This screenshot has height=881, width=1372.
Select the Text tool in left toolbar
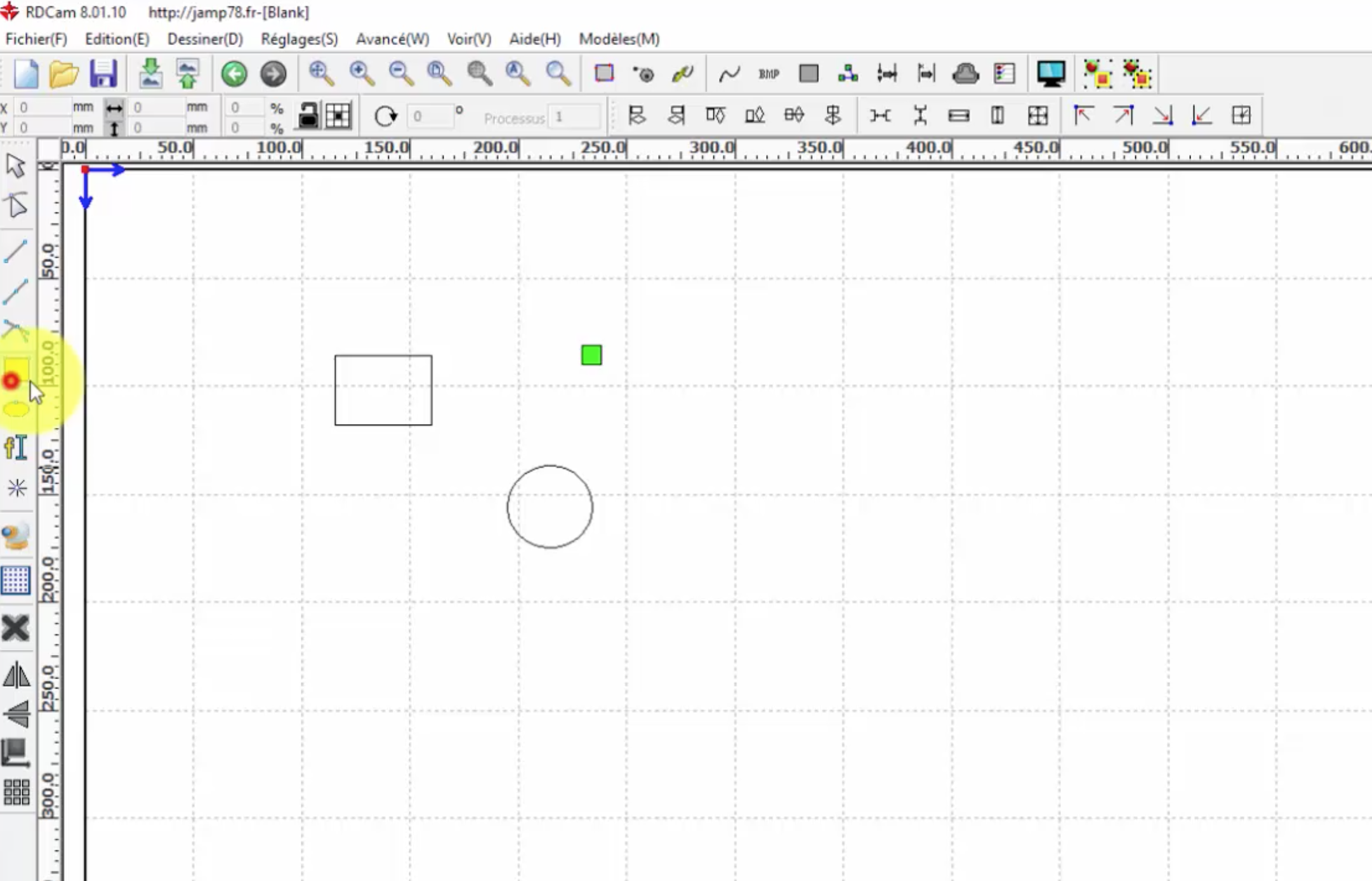[16, 447]
